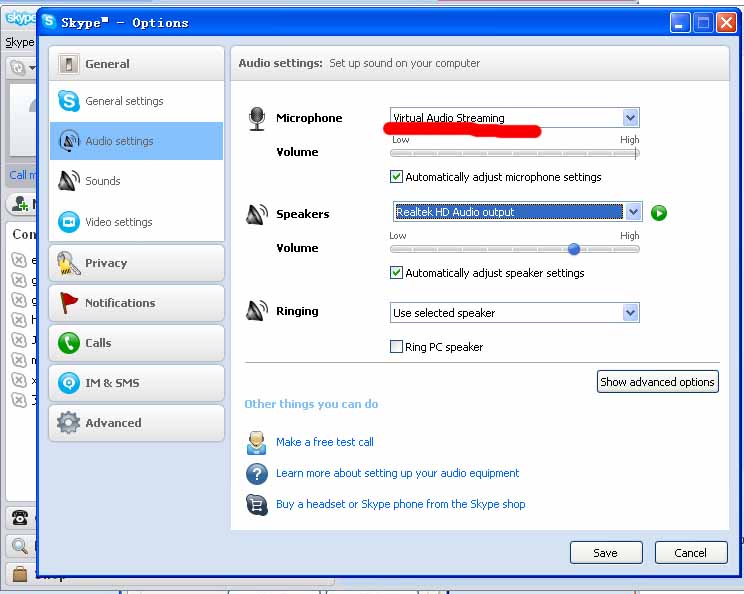Click the light switch icon on General

[69, 64]
